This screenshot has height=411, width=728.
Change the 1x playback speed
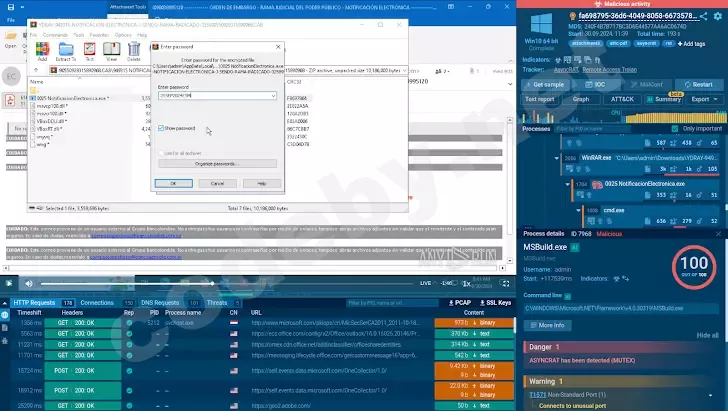[467, 283]
